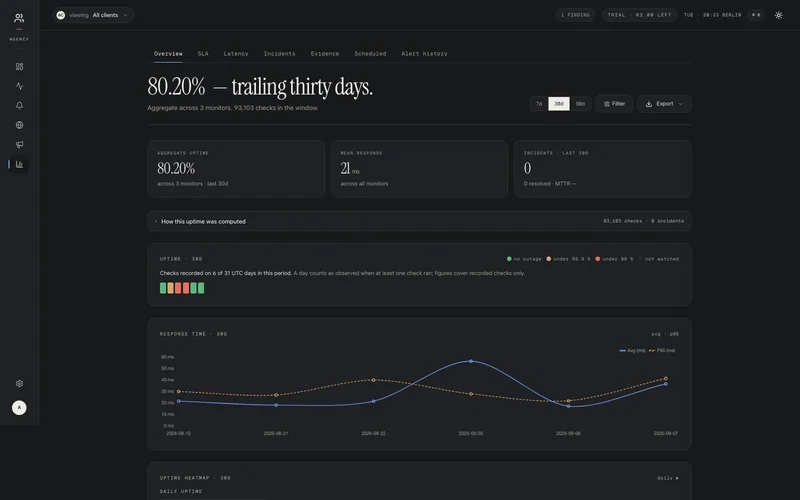Viewport: 800px width, 500px height.
Task: Open the command palette ⌘K shortcut badge
Action: point(756,15)
